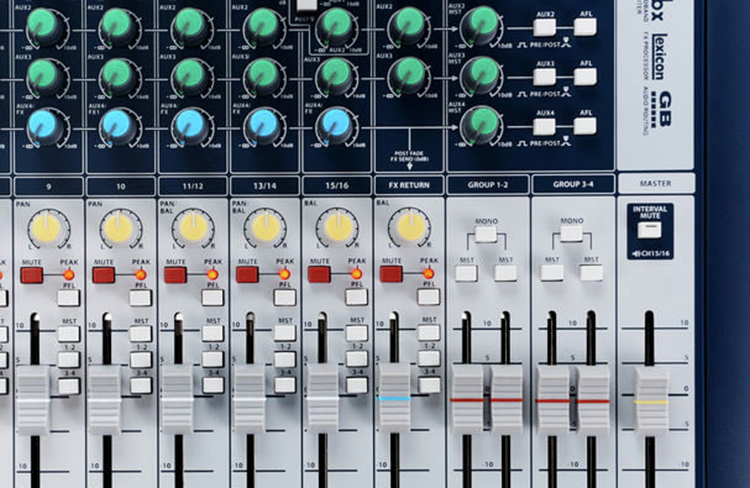Mute channel 13/14
The width and height of the screenshot is (750, 488).
(x=247, y=275)
